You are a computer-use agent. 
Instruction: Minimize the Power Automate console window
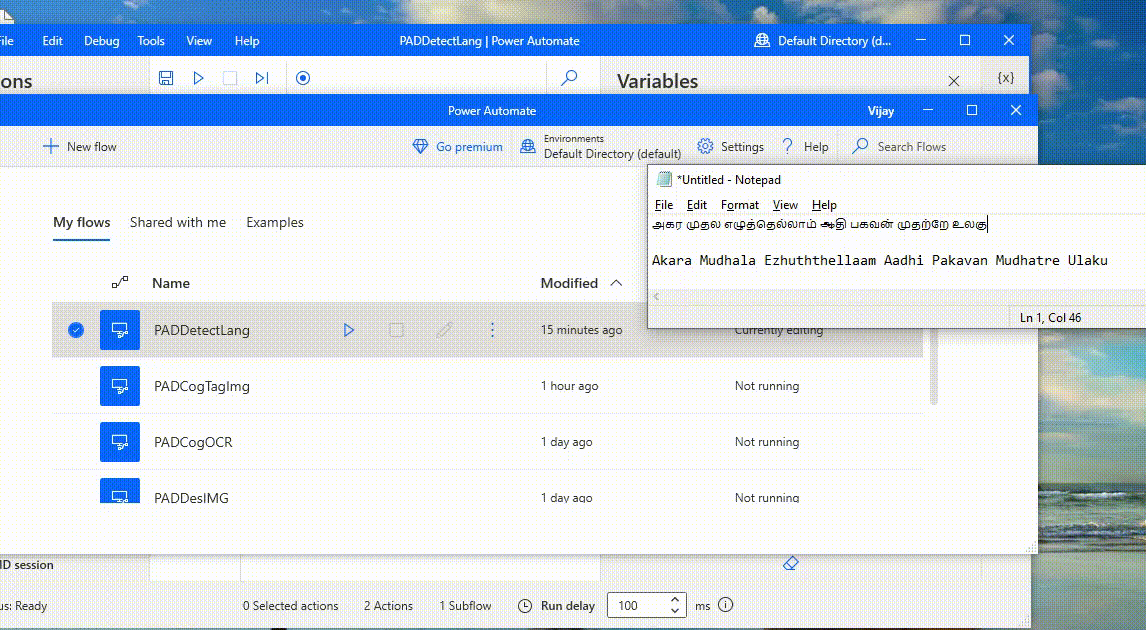coord(927,110)
